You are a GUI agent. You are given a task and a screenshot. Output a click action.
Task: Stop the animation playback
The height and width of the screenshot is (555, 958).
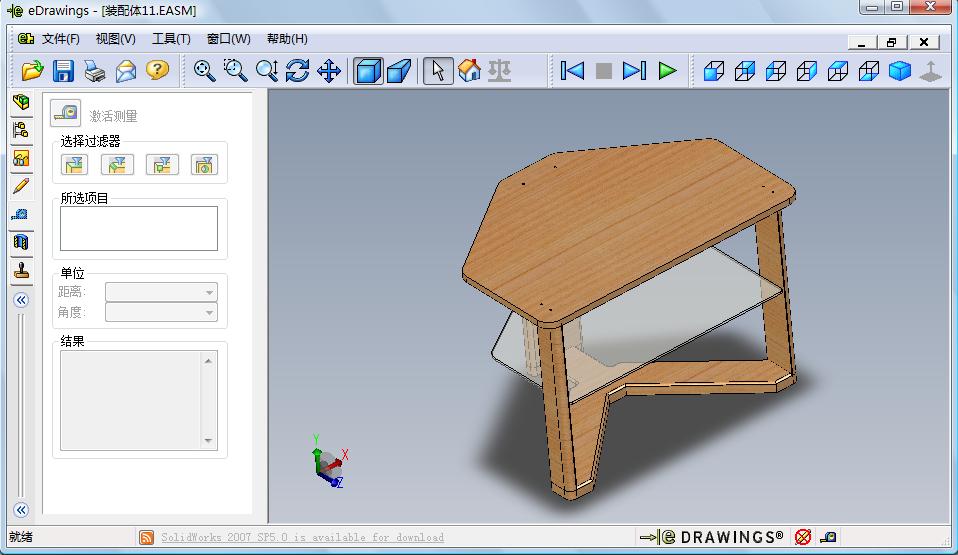coord(604,71)
